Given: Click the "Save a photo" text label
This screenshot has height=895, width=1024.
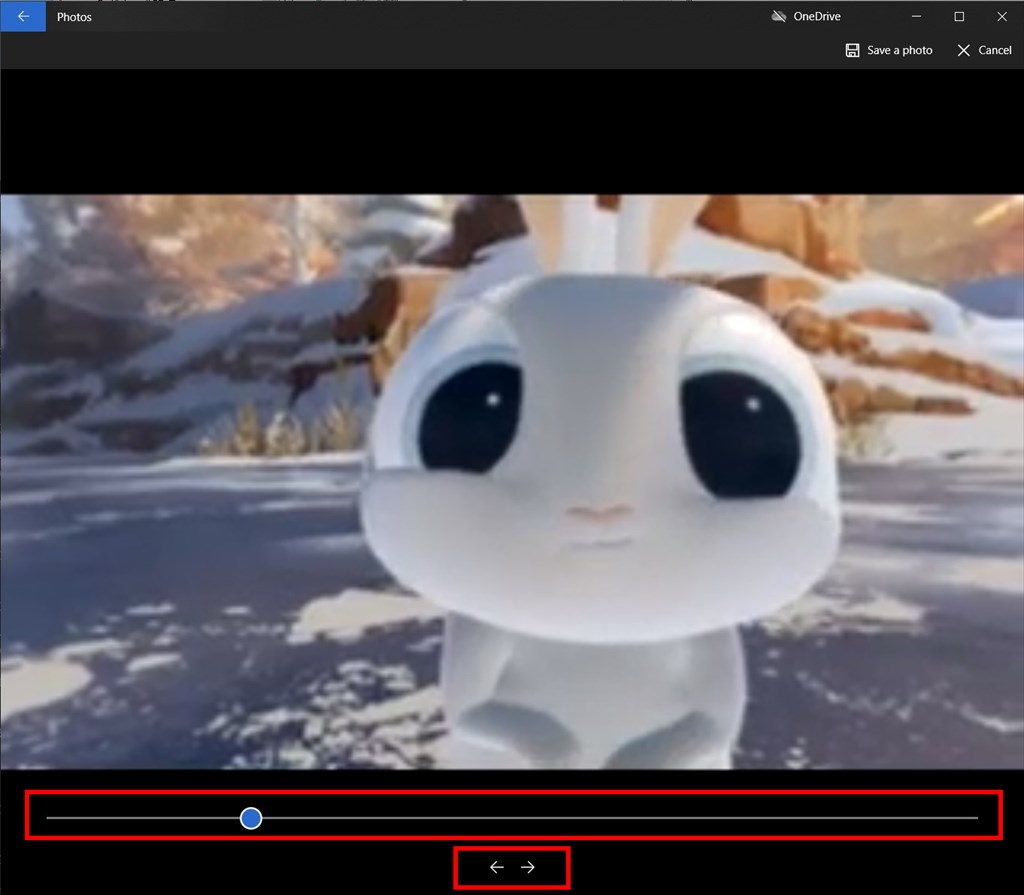Looking at the screenshot, I should click(x=899, y=50).
